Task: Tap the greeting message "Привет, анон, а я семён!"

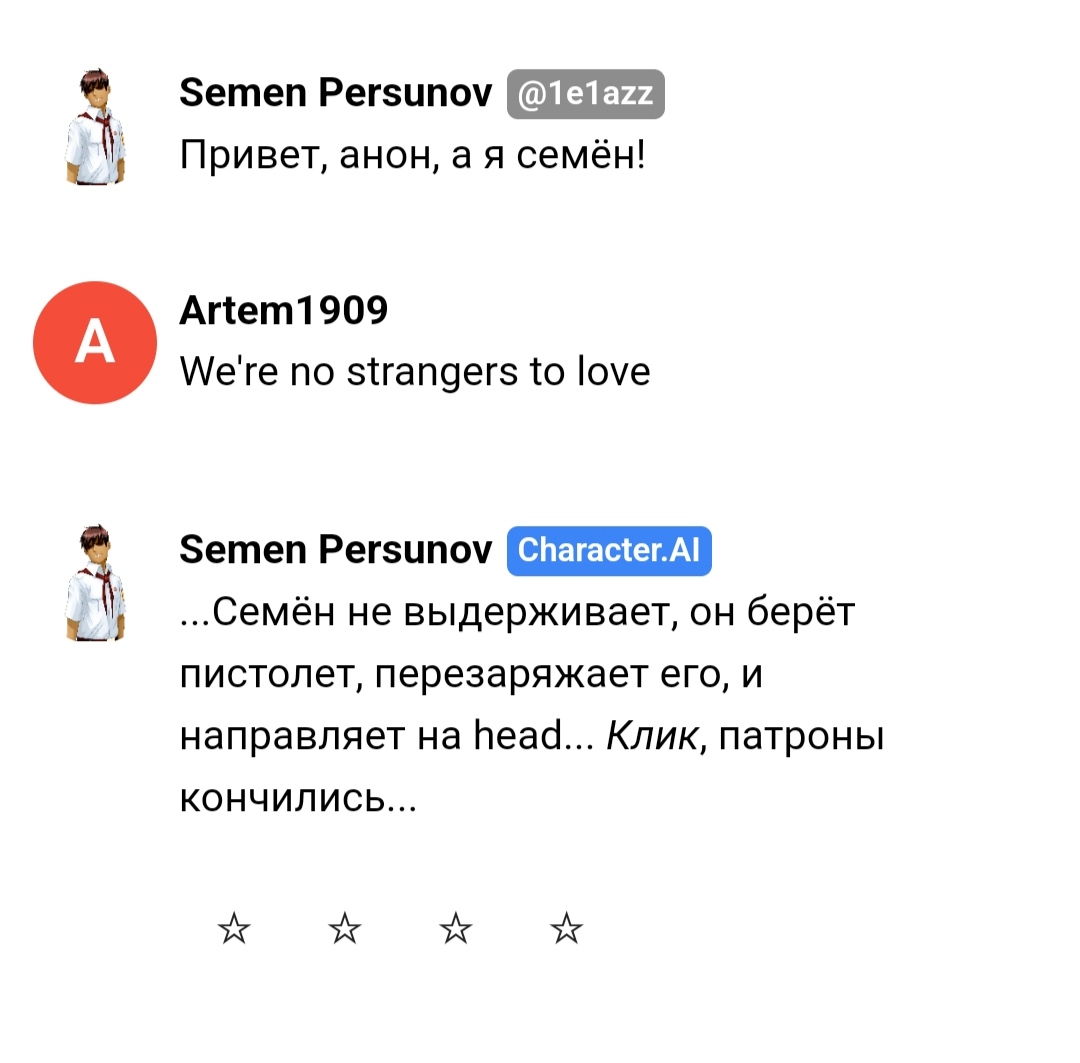Action: coord(413,154)
